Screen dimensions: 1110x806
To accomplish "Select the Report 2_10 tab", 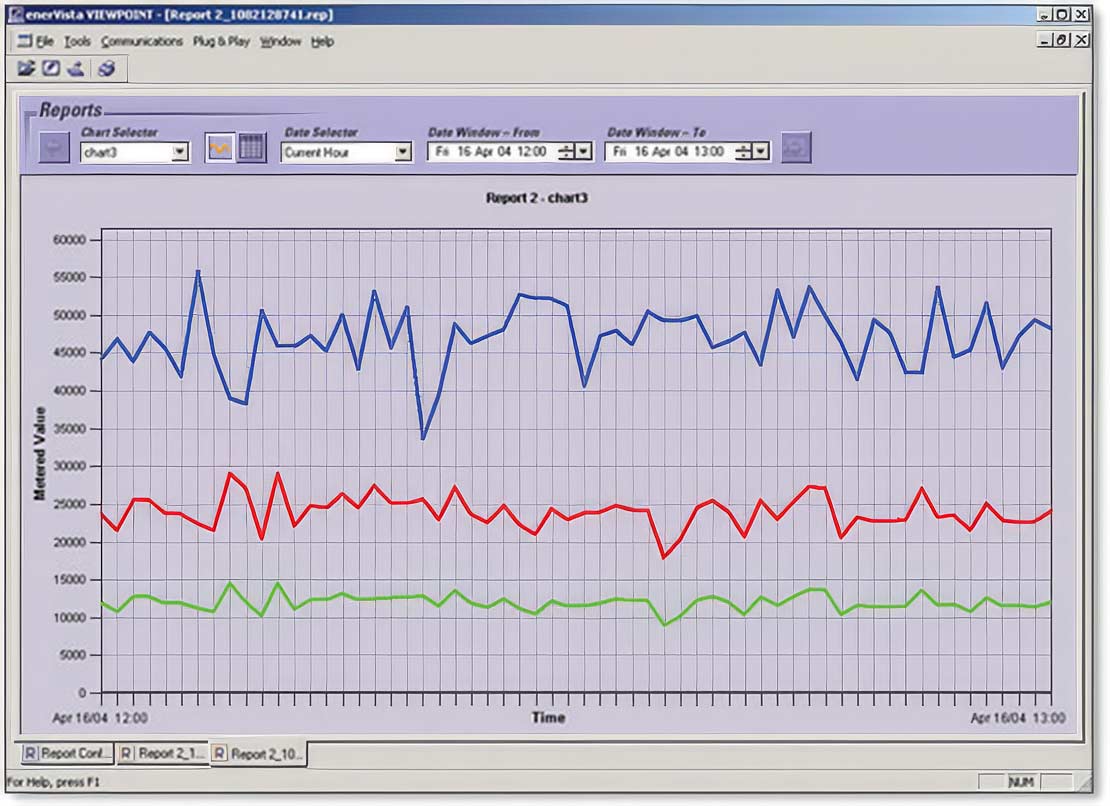I will tap(259, 754).
